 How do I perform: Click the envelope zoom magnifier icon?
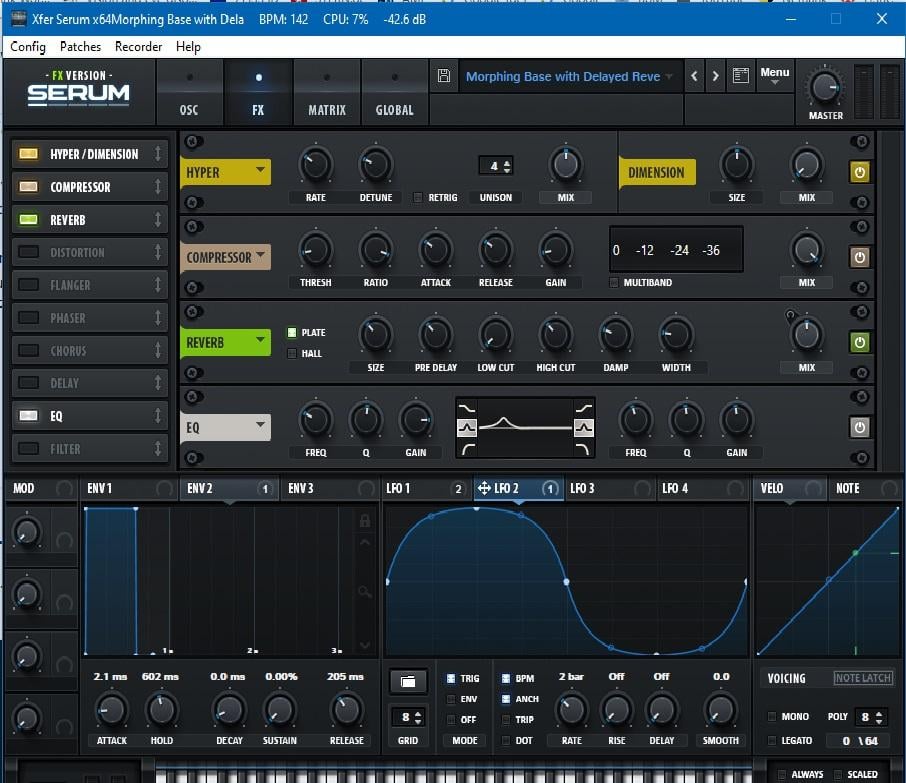(x=365, y=592)
